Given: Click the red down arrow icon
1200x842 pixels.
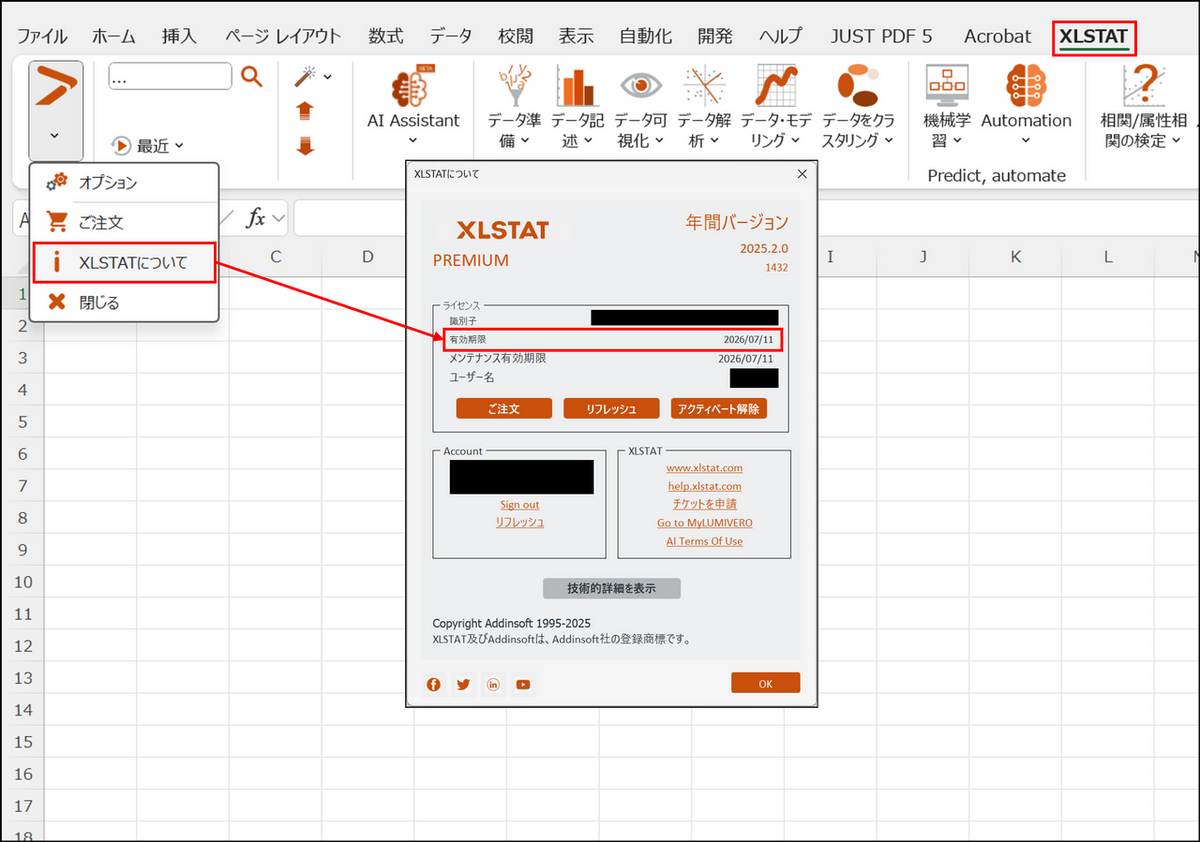Looking at the screenshot, I should (x=305, y=146).
